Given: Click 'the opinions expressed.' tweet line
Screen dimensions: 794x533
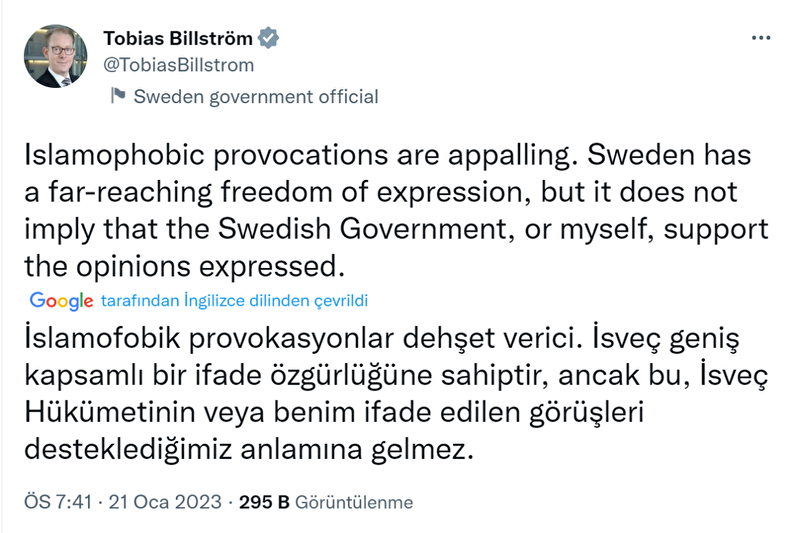Looking at the screenshot, I should click(185, 266).
